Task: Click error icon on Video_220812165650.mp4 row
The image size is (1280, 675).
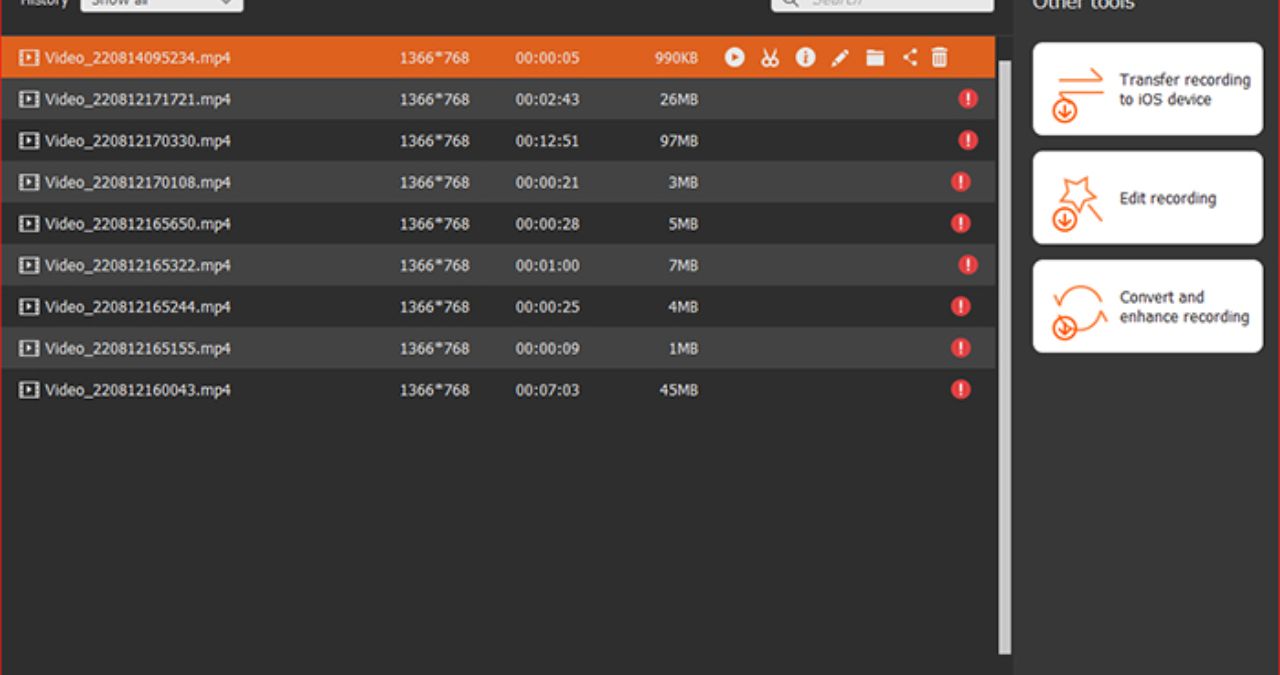Action: (x=961, y=223)
